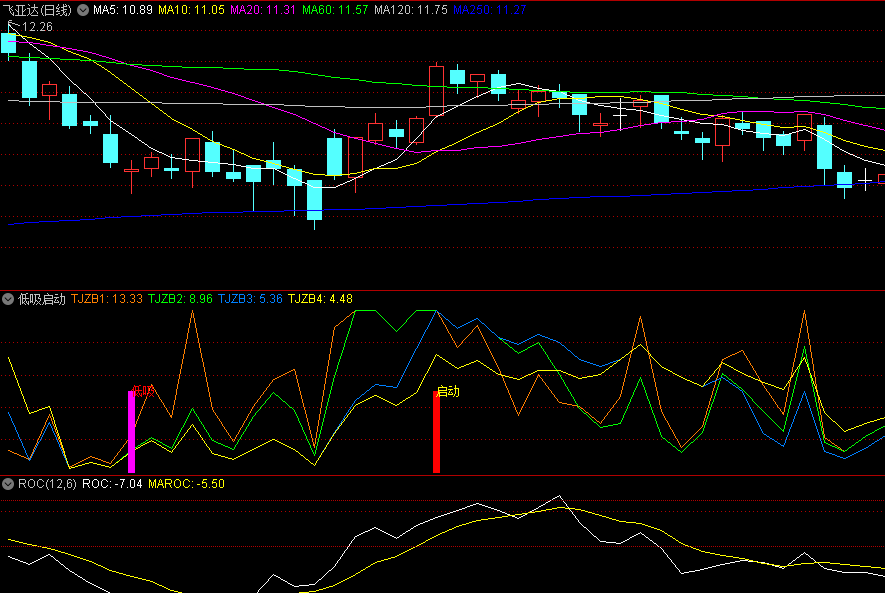
Task: Select the ROC: -7.04 value
Action: (x=112, y=484)
